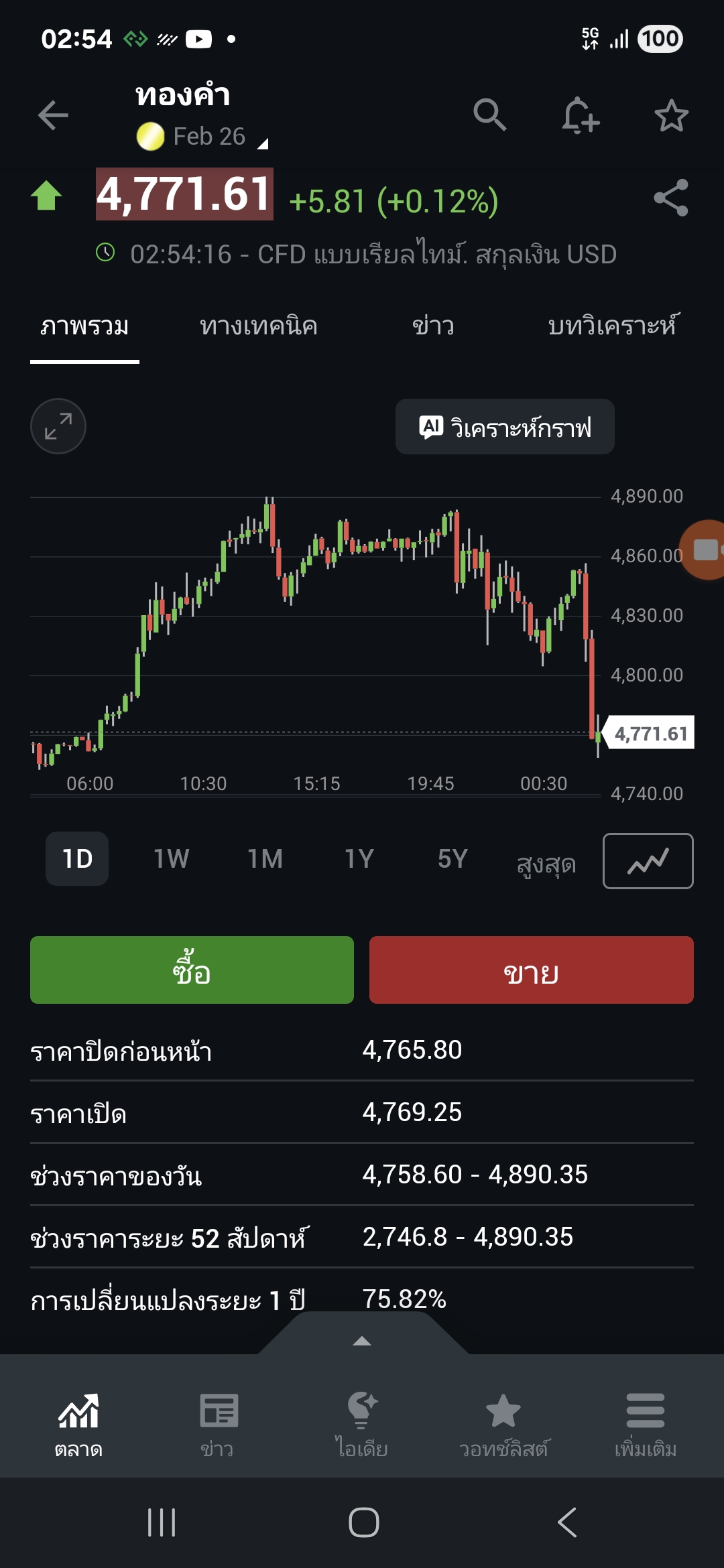The width and height of the screenshot is (724, 1568).
Task: Tap the 4,771.61 price label on chart
Action: point(650,734)
